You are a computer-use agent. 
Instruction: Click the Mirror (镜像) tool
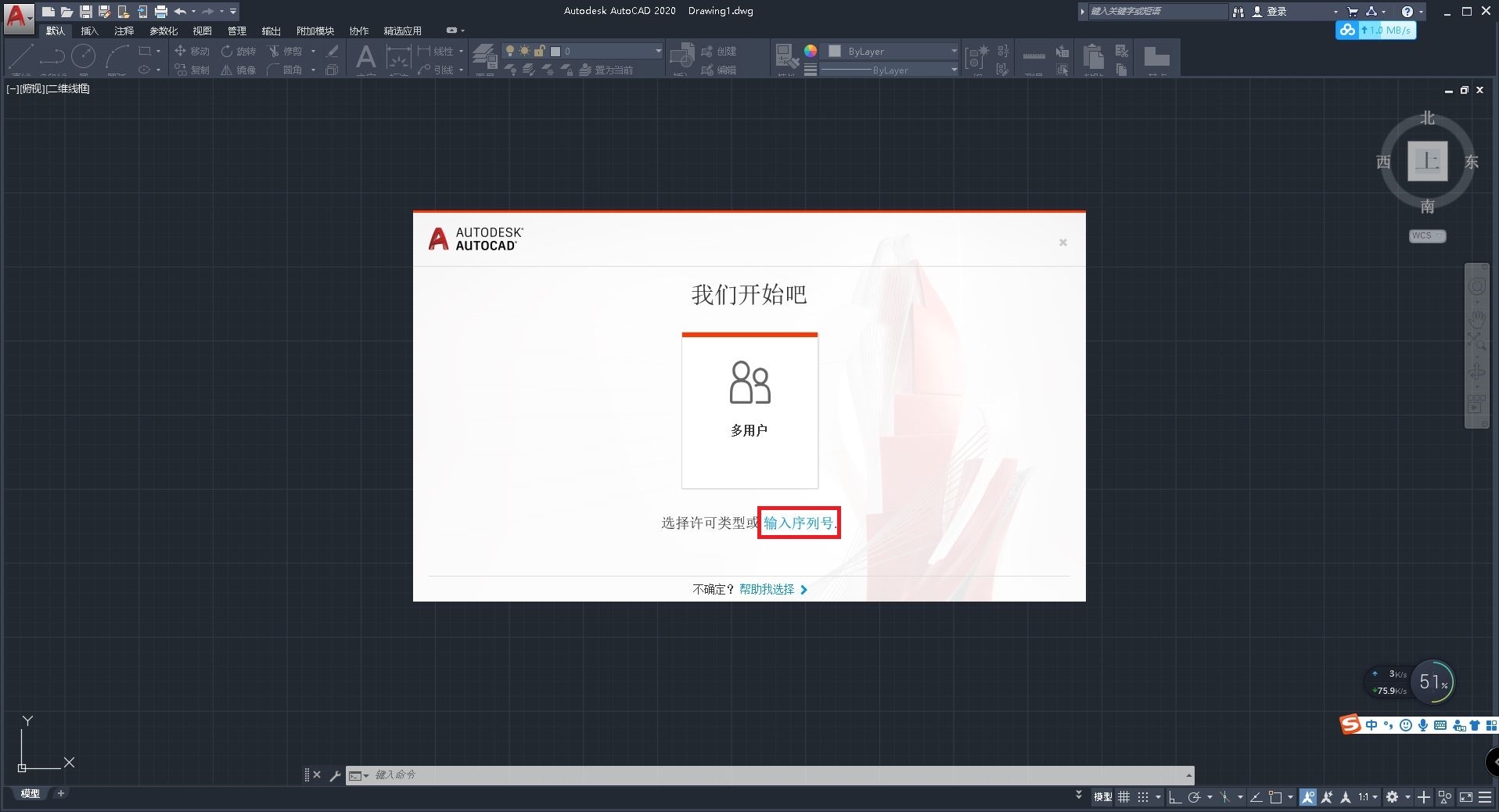pyautogui.click(x=239, y=70)
